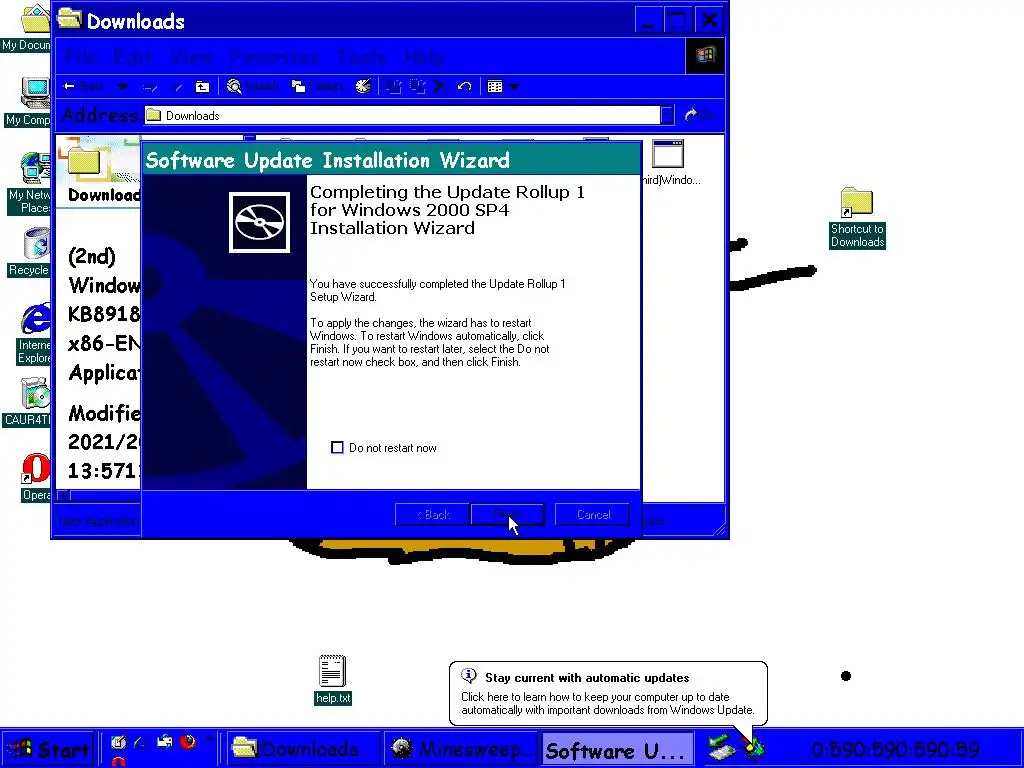Click the Downloads window title bar
The image size is (1024, 768).
coord(345,20)
